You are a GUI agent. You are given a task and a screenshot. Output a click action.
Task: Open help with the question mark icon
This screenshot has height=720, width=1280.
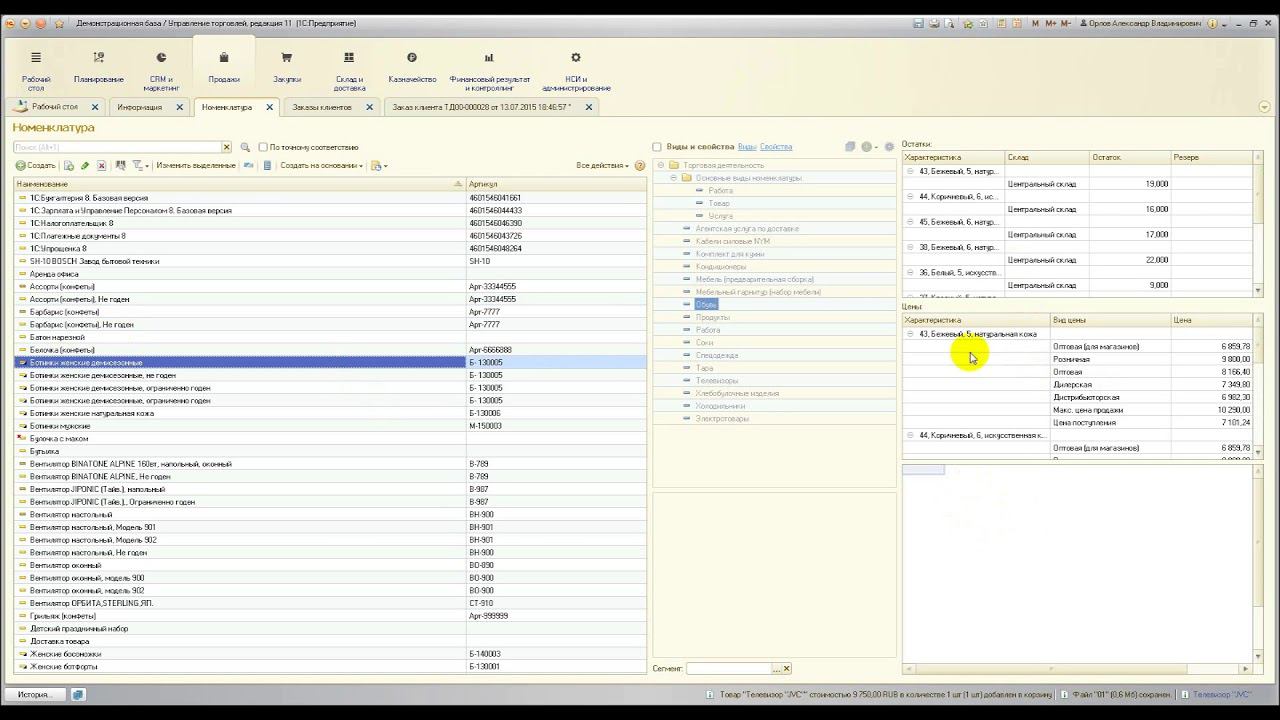[640, 166]
